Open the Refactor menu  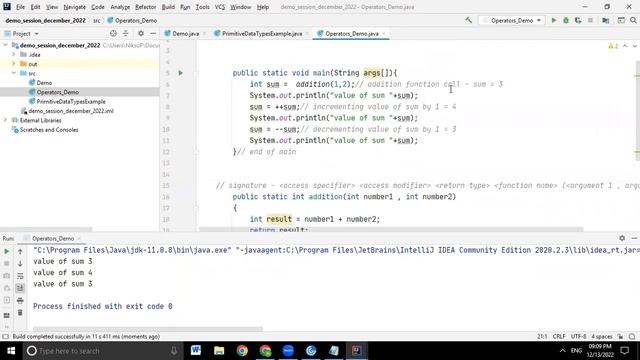pyautogui.click(x=146, y=7)
